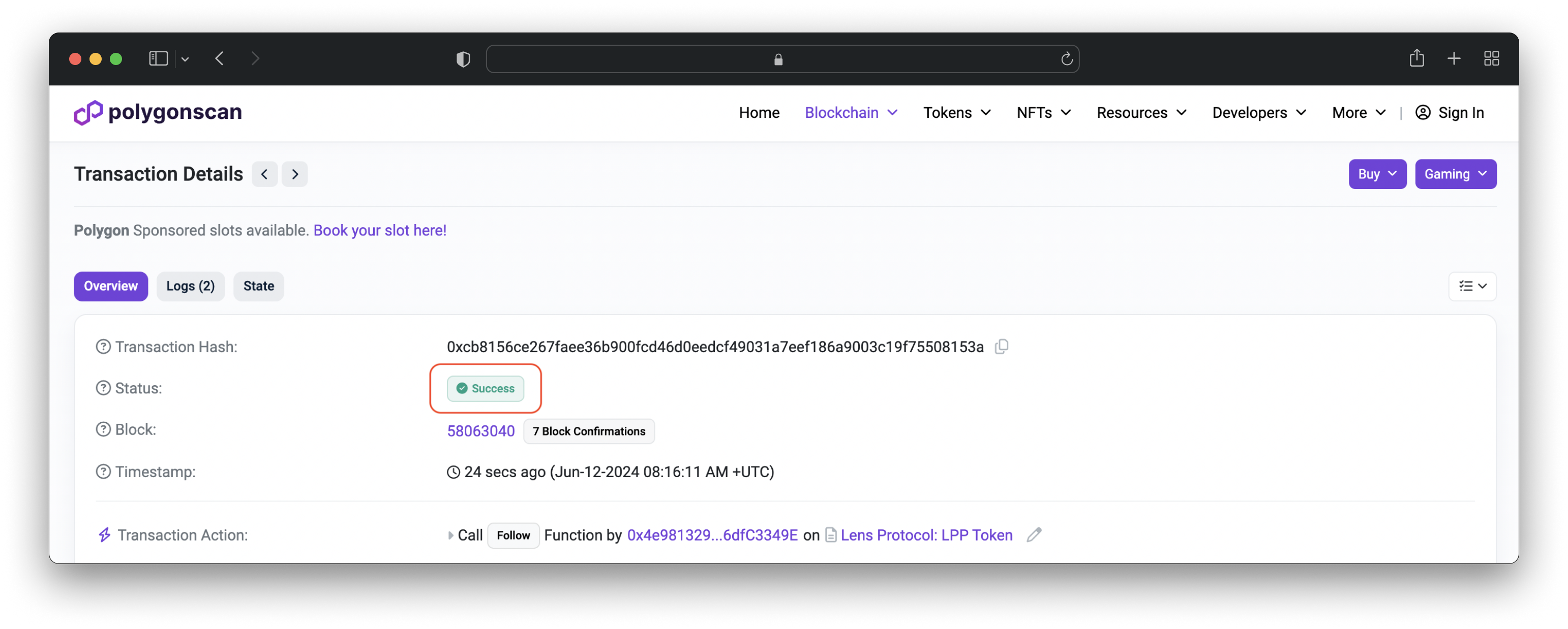
Task: Go forward with the browser forward arrow
Action: coord(255,58)
